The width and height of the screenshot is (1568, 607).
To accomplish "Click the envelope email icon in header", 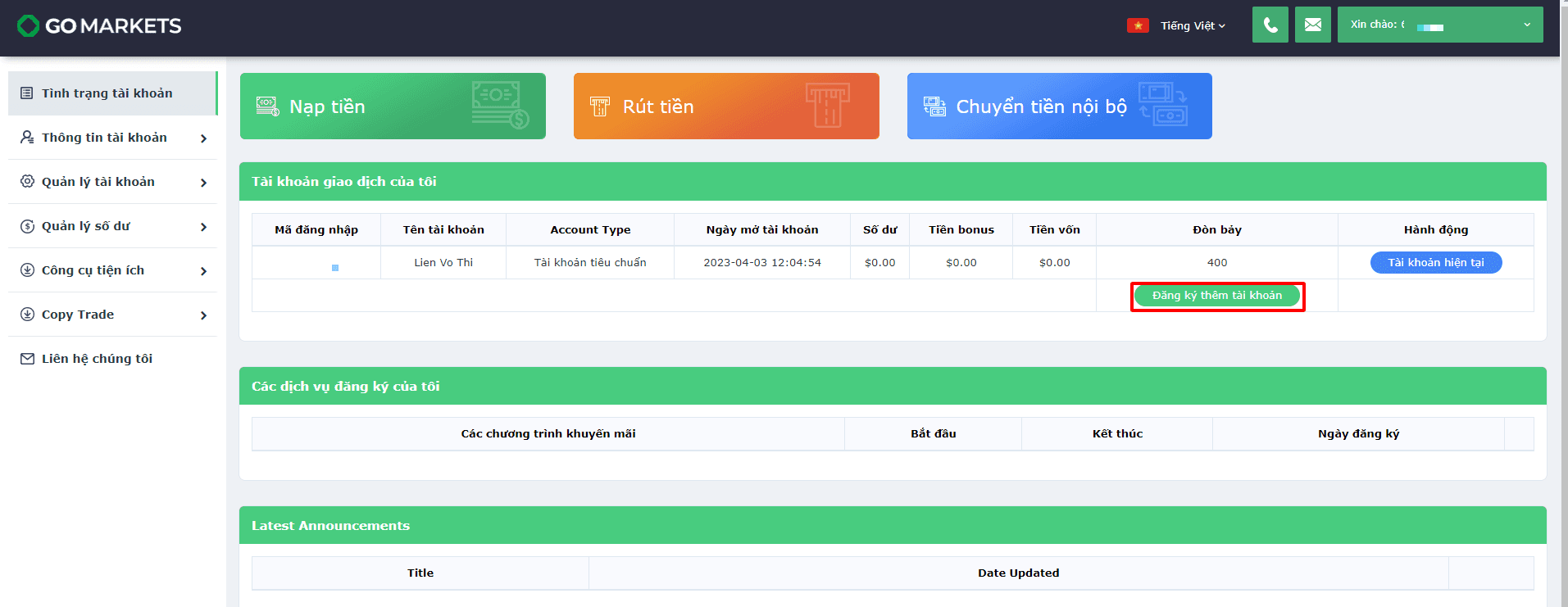I will [x=1313, y=25].
